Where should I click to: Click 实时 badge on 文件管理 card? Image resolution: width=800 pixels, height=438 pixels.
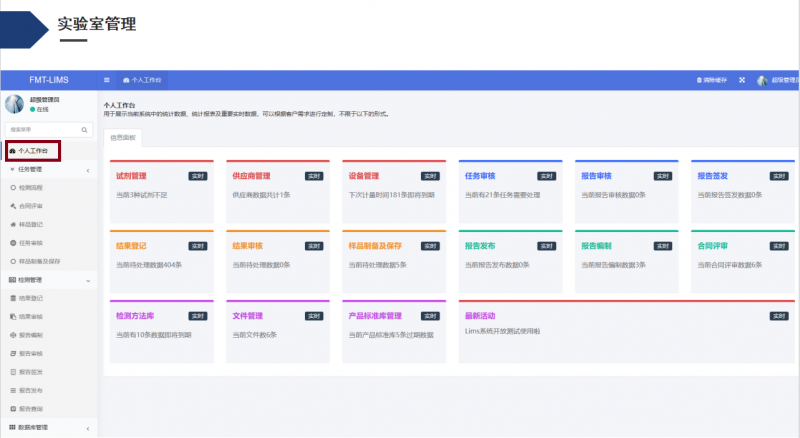(314, 317)
